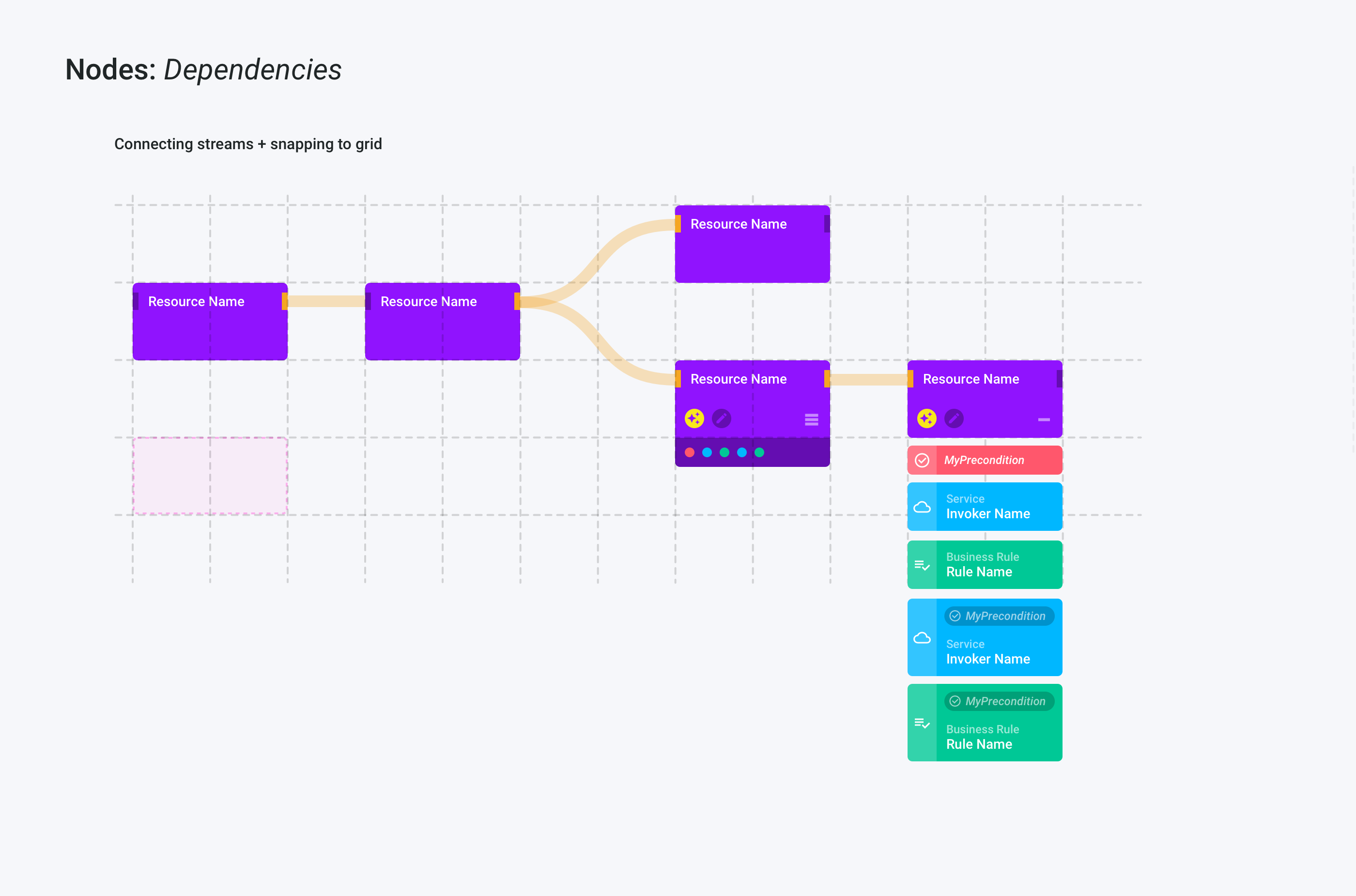Click the orange output port on the leftmost Resource node

pyautogui.click(x=285, y=301)
